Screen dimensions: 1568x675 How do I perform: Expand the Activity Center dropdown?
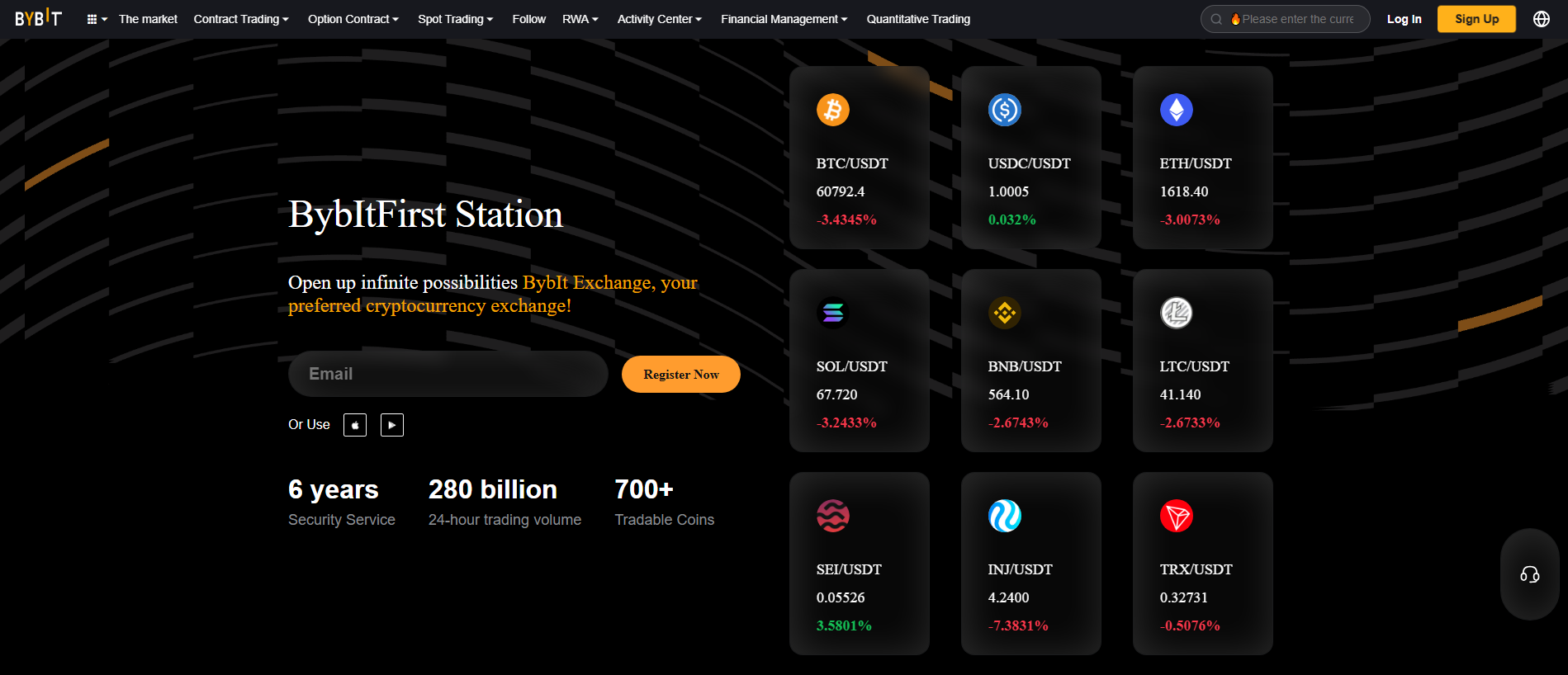point(660,19)
